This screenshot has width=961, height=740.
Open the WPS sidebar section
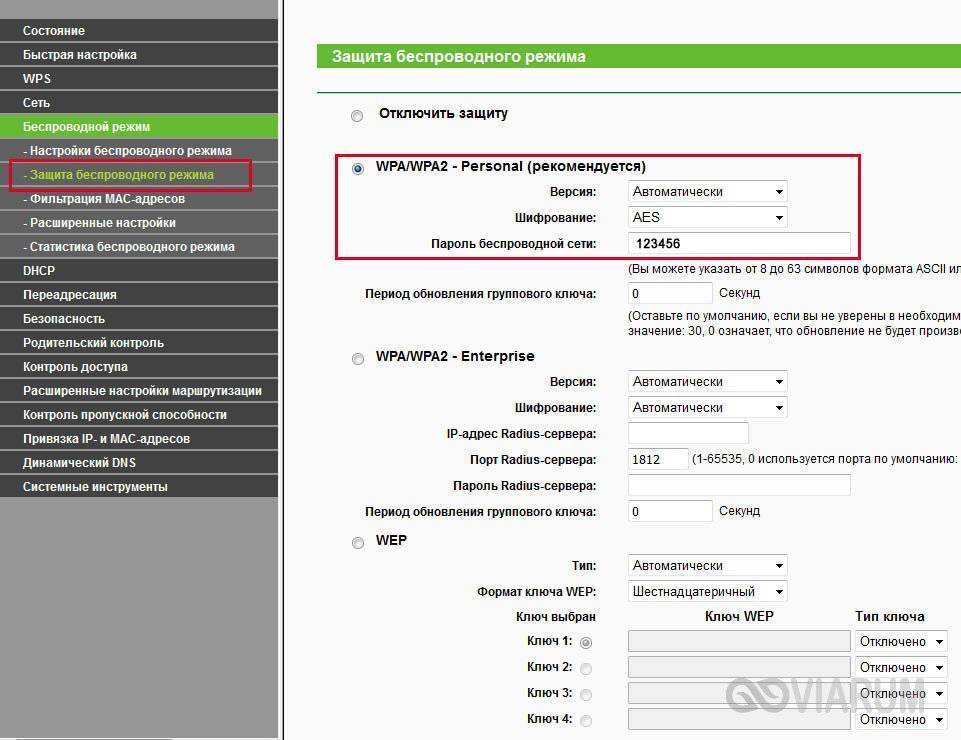[37, 79]
